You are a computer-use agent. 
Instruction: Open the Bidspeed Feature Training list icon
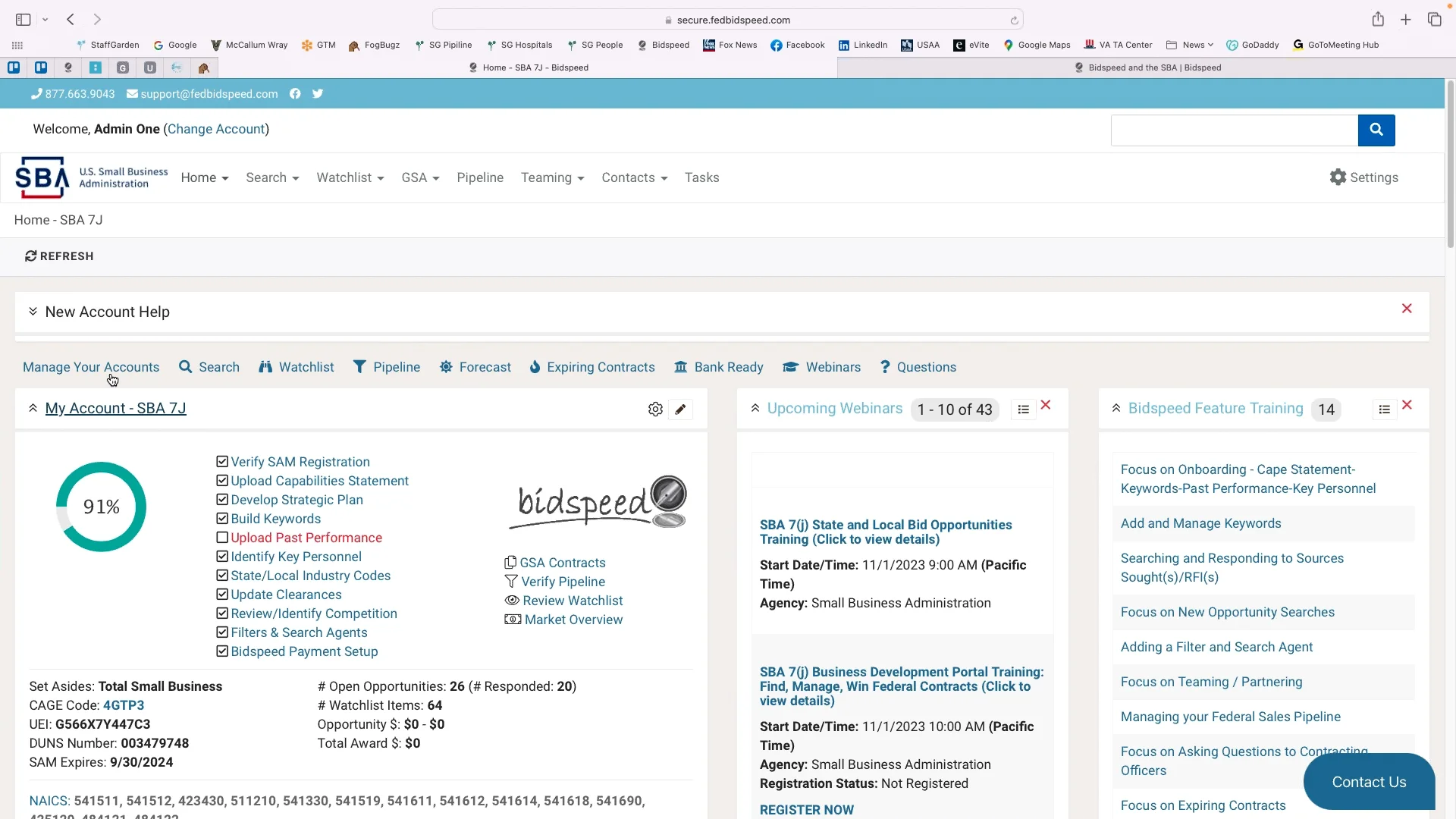tap(1384, 409)
